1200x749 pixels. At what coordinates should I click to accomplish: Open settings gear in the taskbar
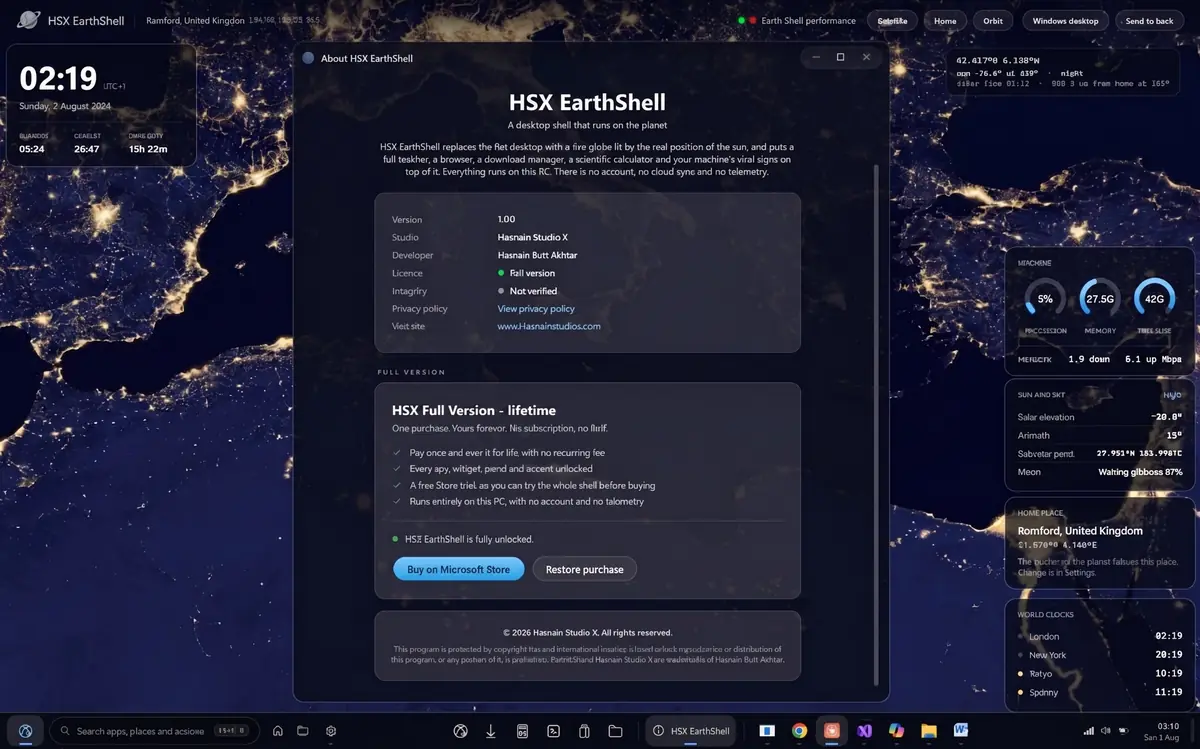[331, 731]
